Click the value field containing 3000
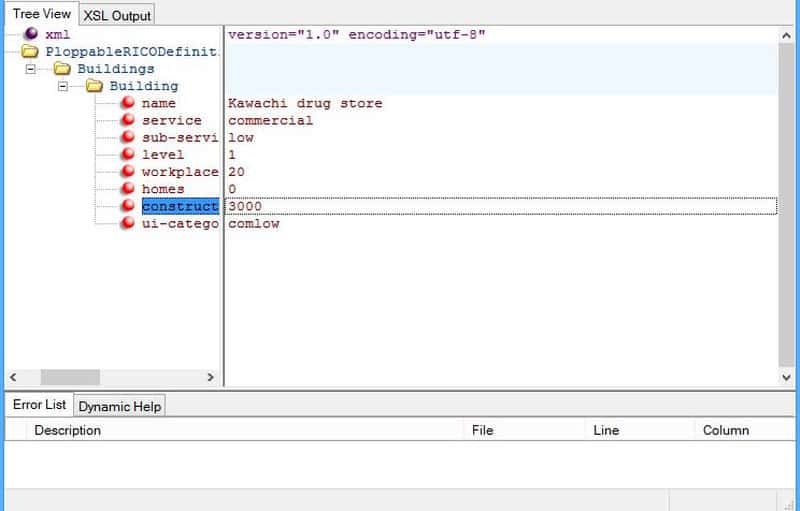Screen dimensions: 800x511 coord(500,206)
